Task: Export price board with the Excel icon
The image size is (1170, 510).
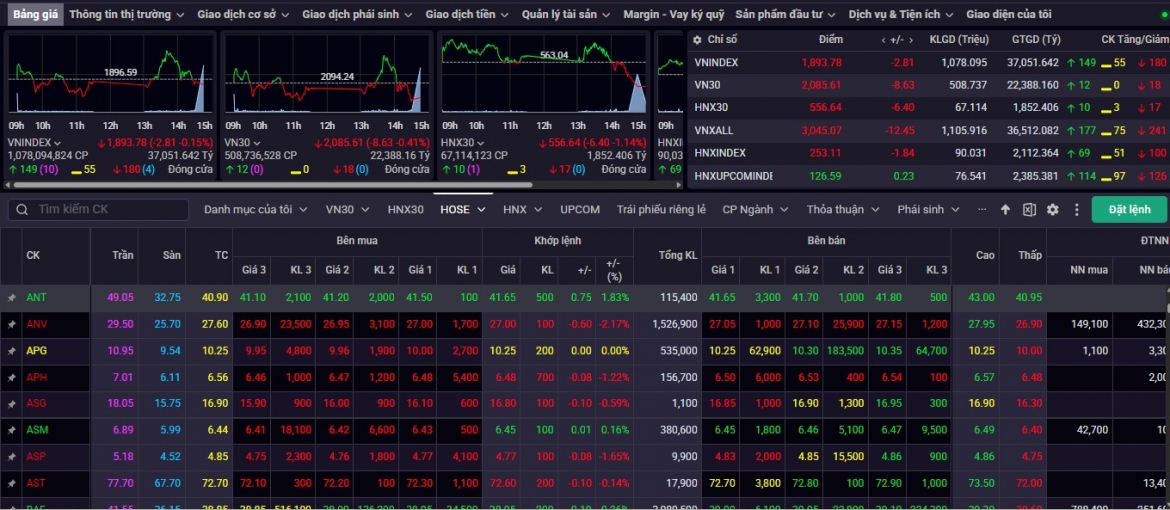Action: point(1029,210)
